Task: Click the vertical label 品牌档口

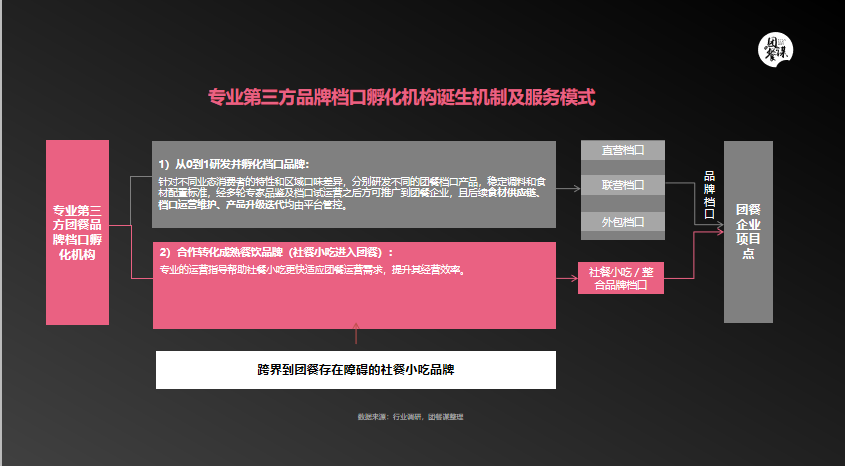Action: click(x=709, y=194)
